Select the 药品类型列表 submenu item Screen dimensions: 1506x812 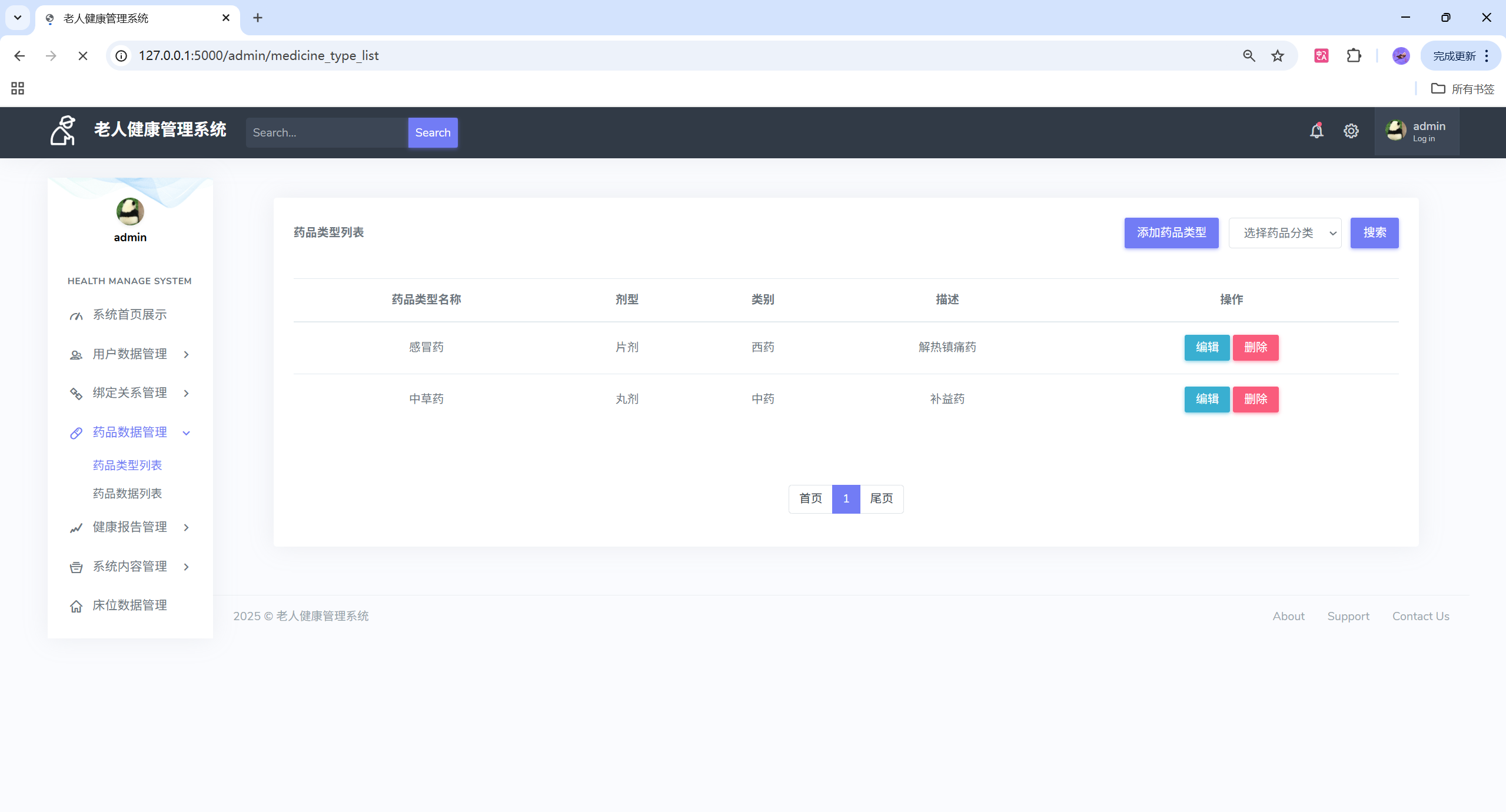(x=127, y=465)
